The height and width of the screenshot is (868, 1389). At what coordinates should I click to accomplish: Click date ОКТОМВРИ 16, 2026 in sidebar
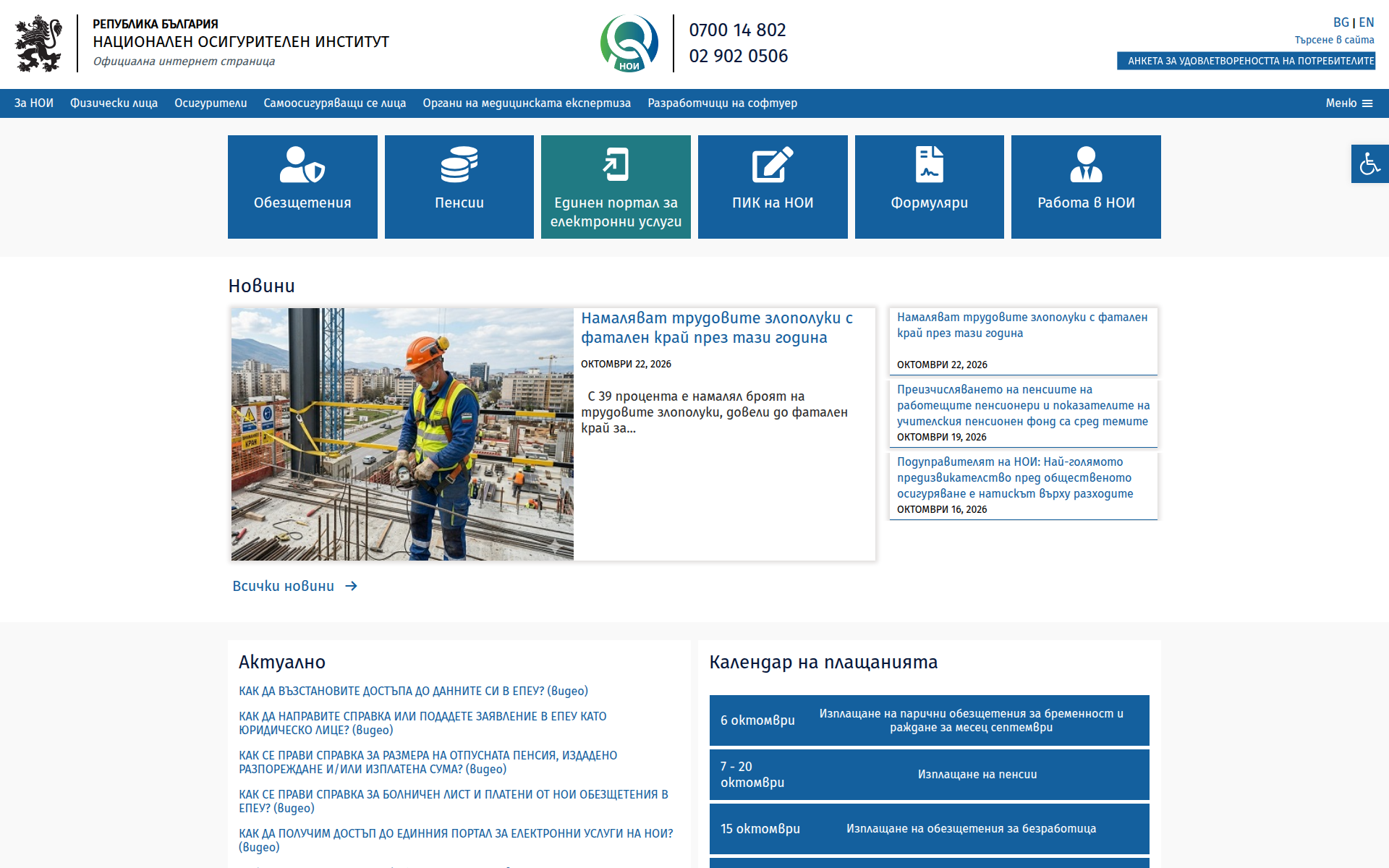tap(941, 509)
